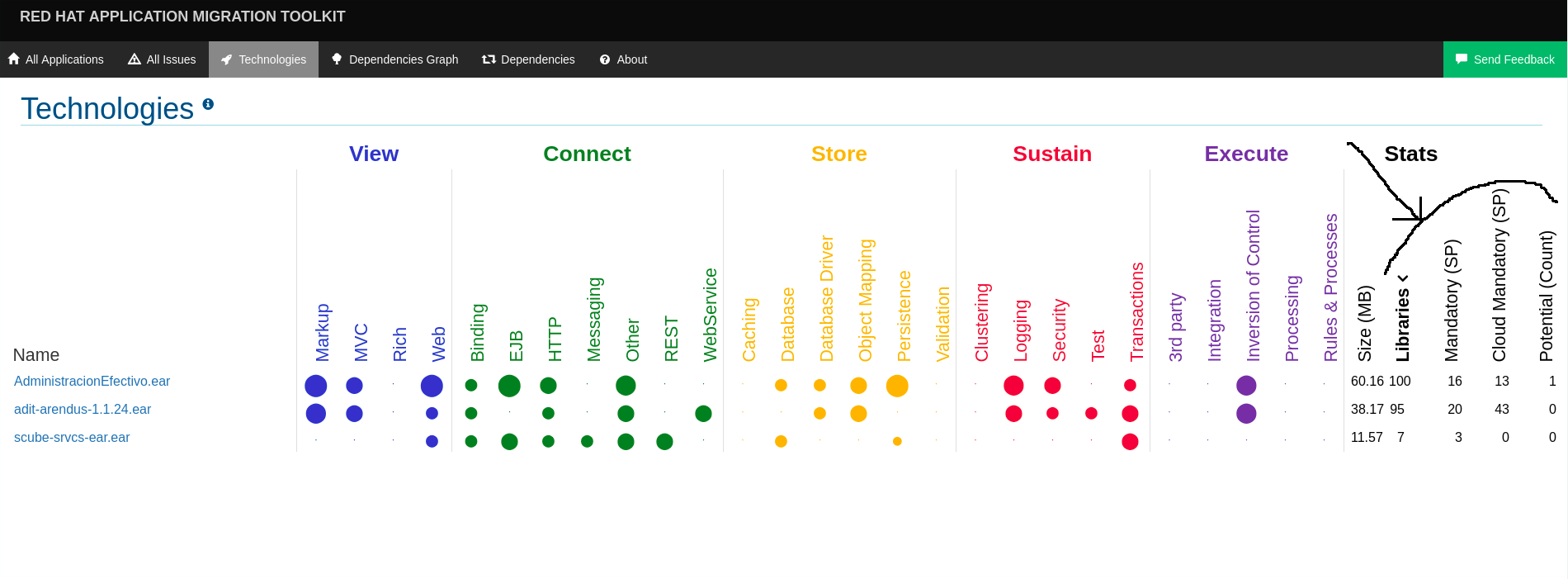The width and height of the screenshot is (1568, 579).
Task: Click the retweet arrows Dependencies icon
Action: pos(489,59)
